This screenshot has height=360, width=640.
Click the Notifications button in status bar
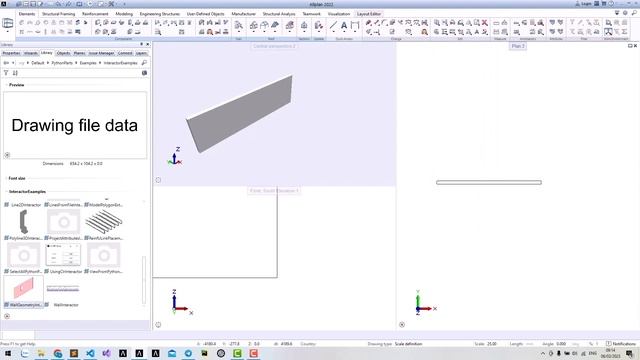(621, 344)
